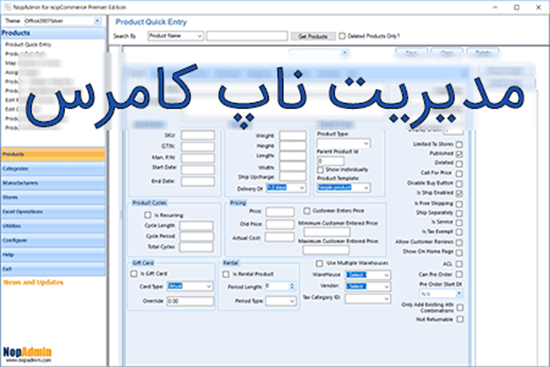Tick the Customer Enters Price checkbox
The image size is (550, 367).
click(307, 211)
